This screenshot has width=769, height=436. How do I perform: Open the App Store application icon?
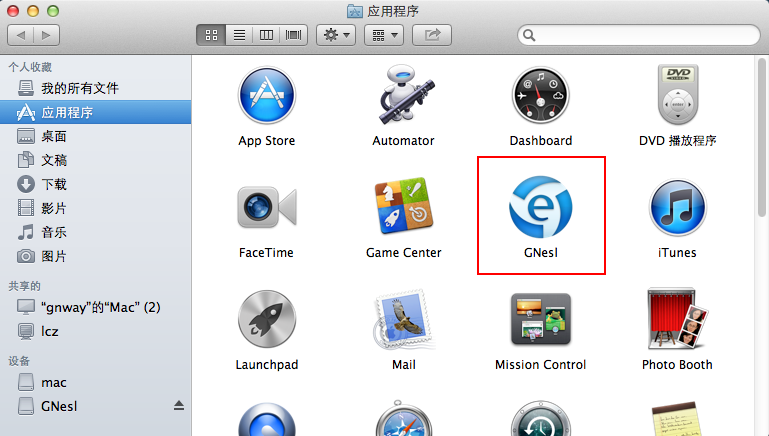(266, 96)
